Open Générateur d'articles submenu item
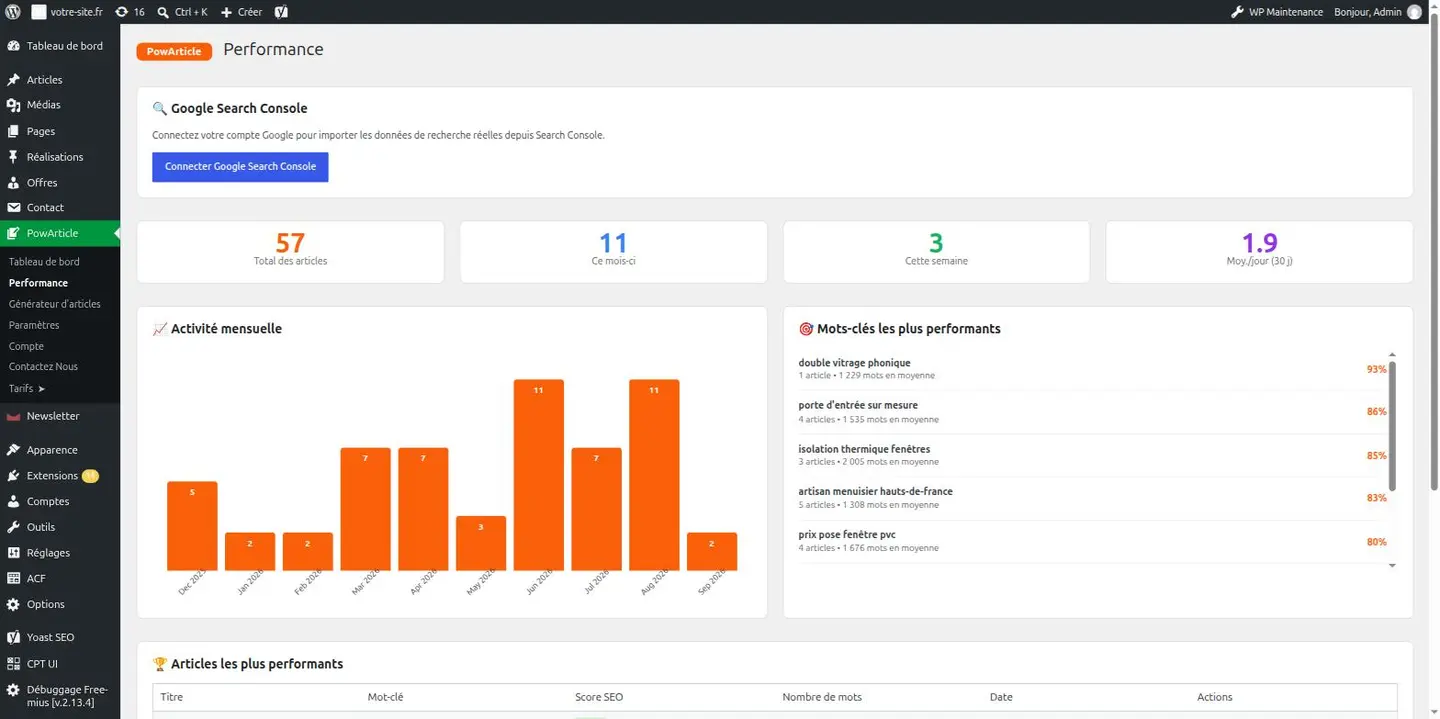The image size is (1440, 719). 55,304
